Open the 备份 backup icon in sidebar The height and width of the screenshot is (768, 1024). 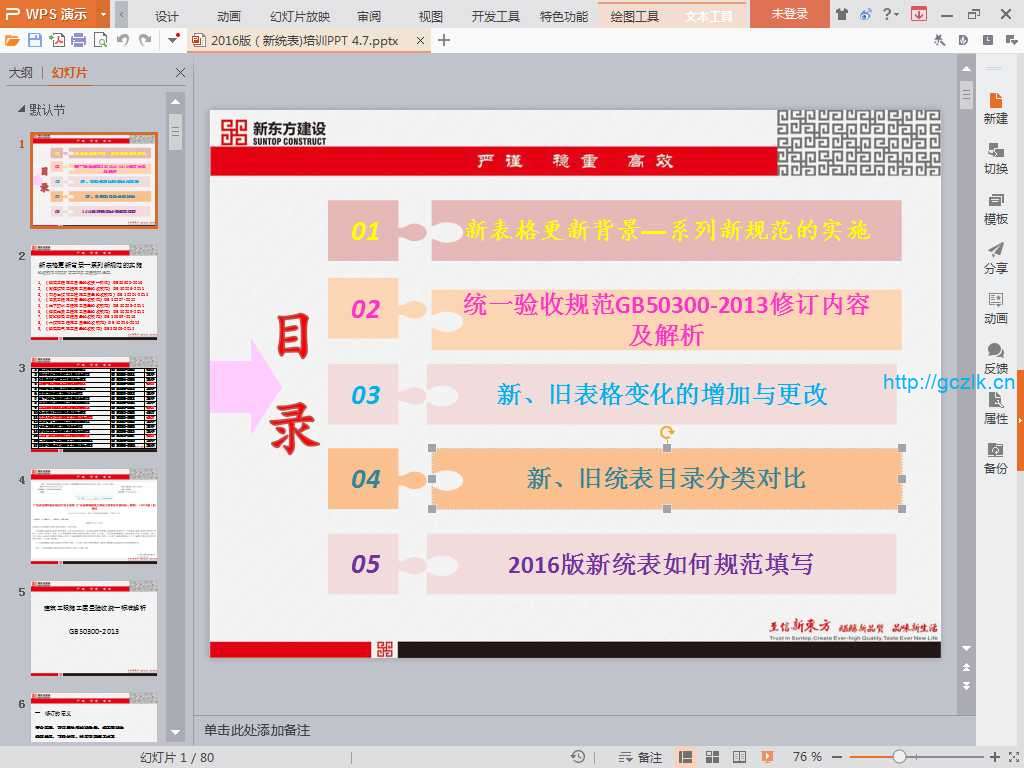point(995,458)
